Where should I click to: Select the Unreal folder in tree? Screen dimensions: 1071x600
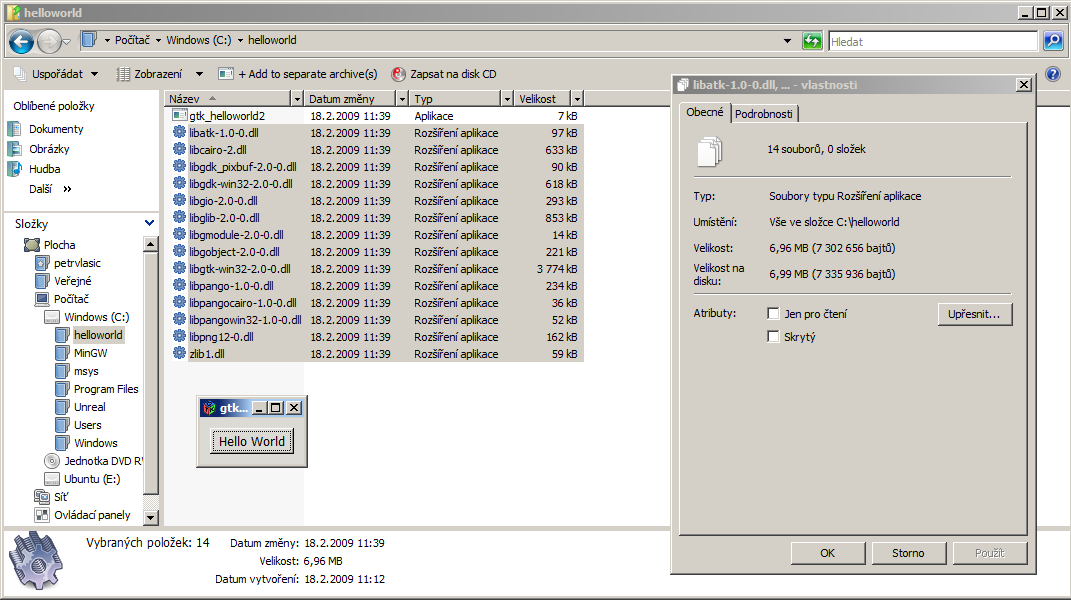89,407
